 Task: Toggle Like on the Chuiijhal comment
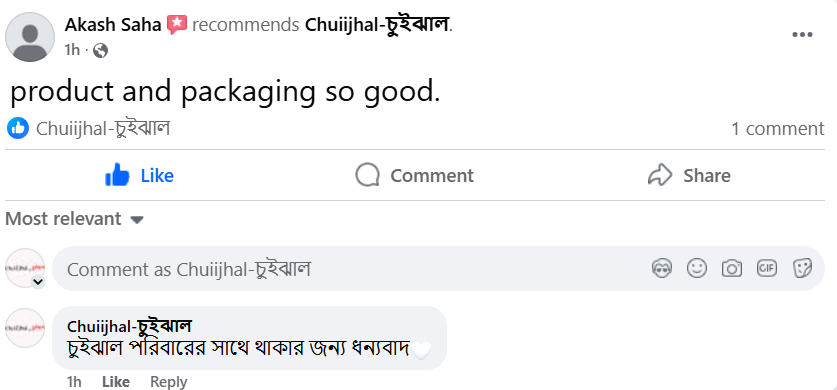point(116,381)
